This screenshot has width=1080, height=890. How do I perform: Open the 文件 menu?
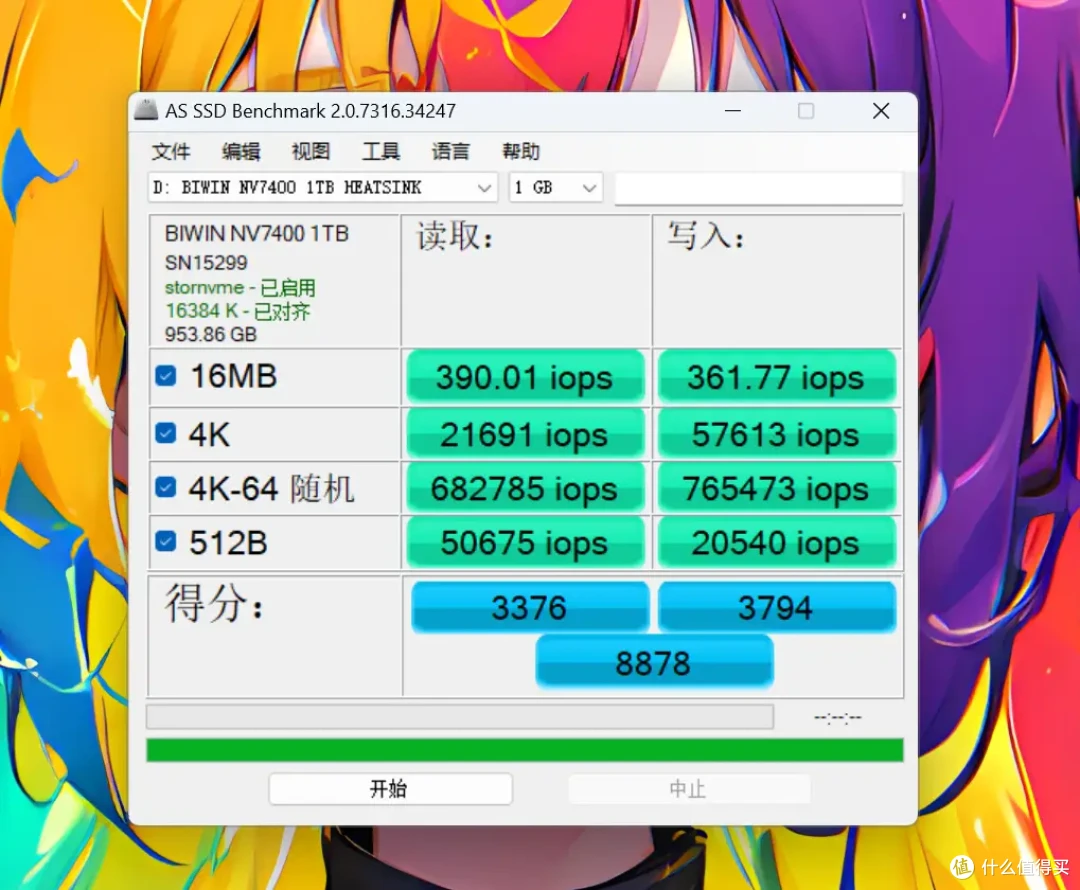pyautogui.click(x=171, y=152)
